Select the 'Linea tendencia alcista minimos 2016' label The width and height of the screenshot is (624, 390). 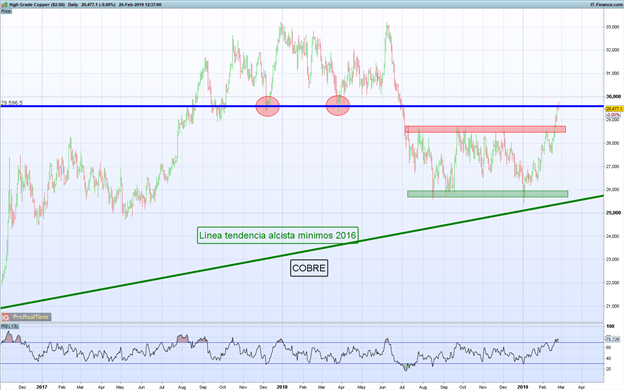point(278,235)
